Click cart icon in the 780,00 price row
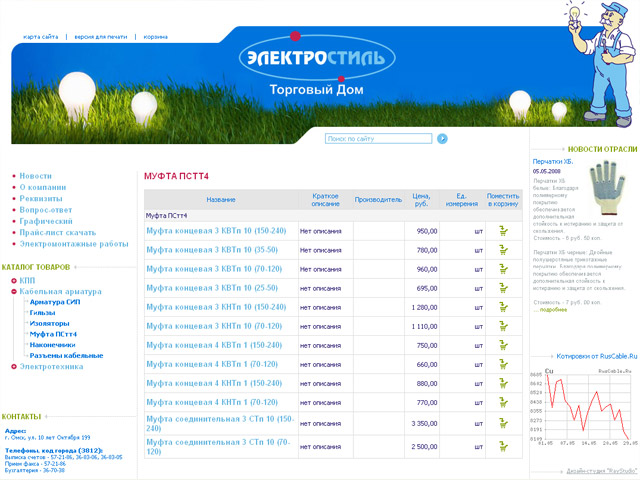 [x=503, y=250]
